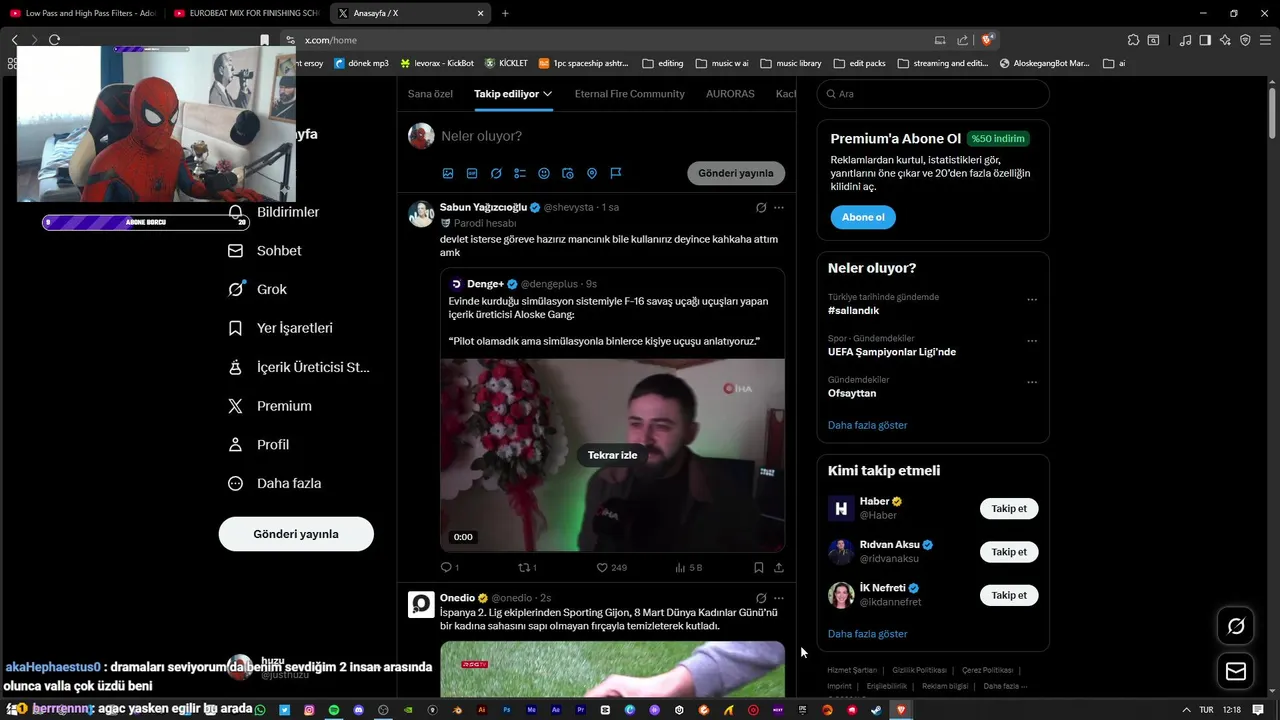Image resolution: width=1280 pixels, height=720 pixels.
Task: Open the GIF picker in composer
Action: (472, 173)
